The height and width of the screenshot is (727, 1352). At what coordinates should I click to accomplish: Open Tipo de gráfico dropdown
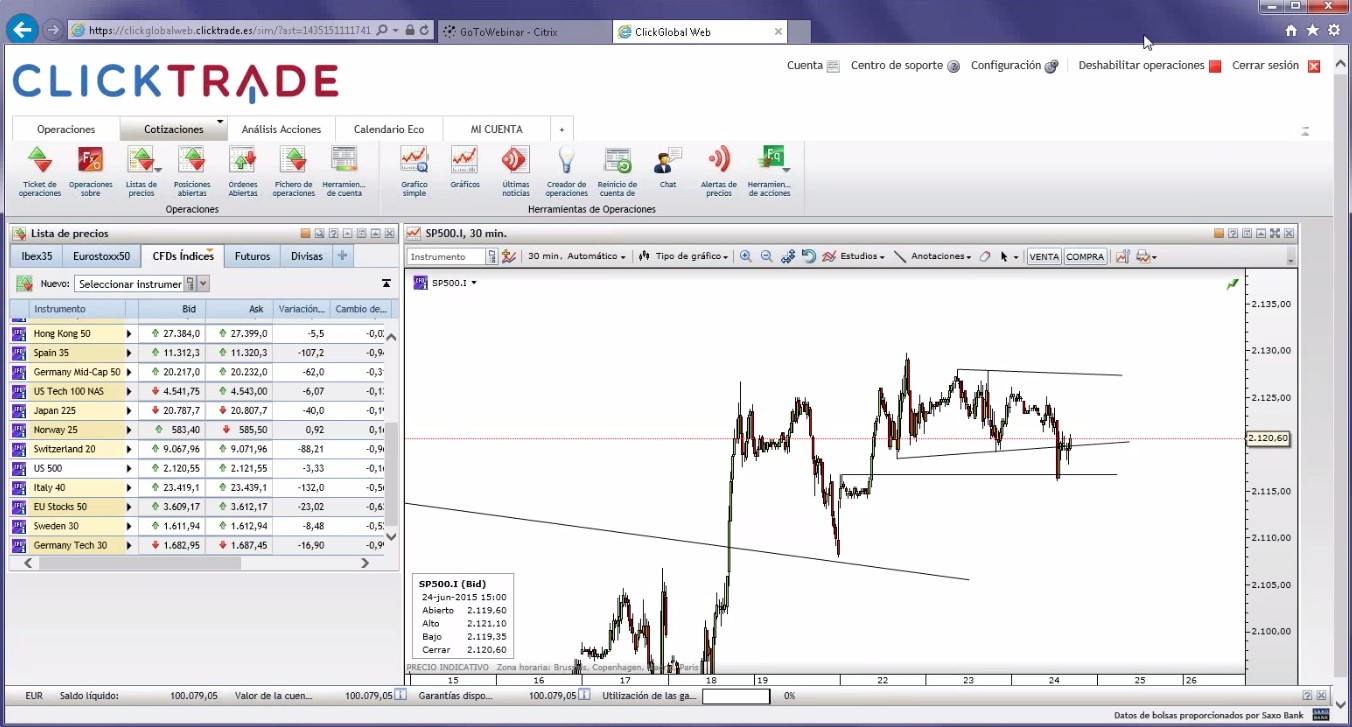pos(683,257)
